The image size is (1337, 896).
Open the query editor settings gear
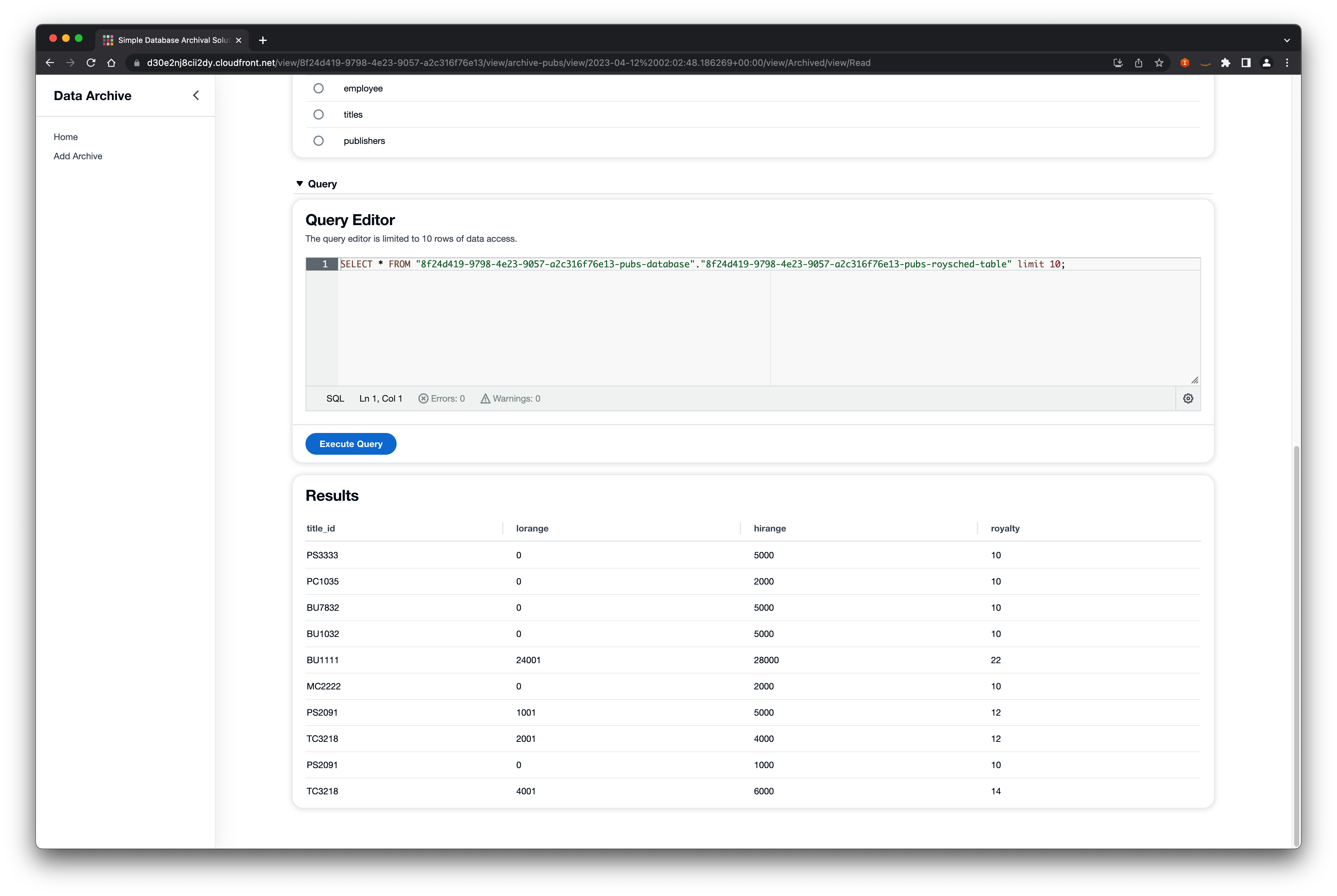click(x=1188, y=398)
